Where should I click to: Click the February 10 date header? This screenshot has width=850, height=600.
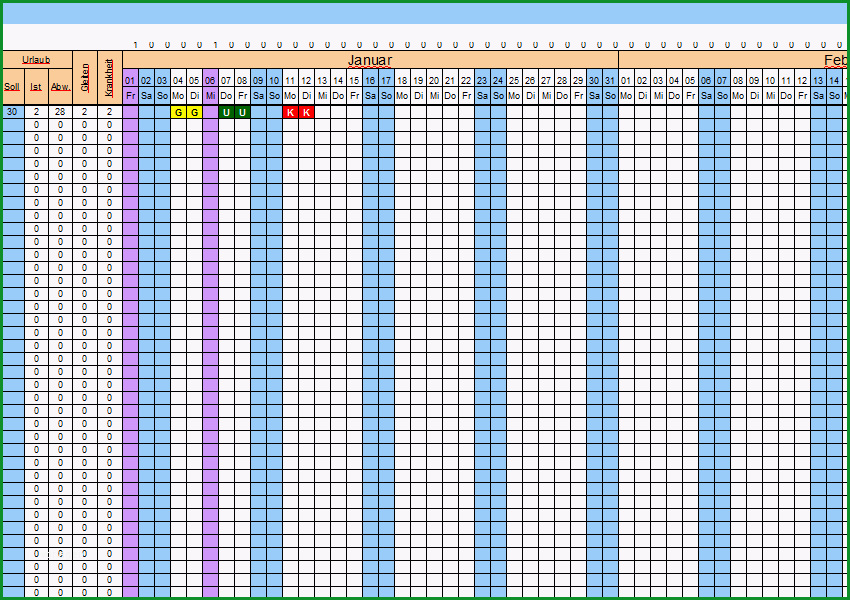click(770, 80)
